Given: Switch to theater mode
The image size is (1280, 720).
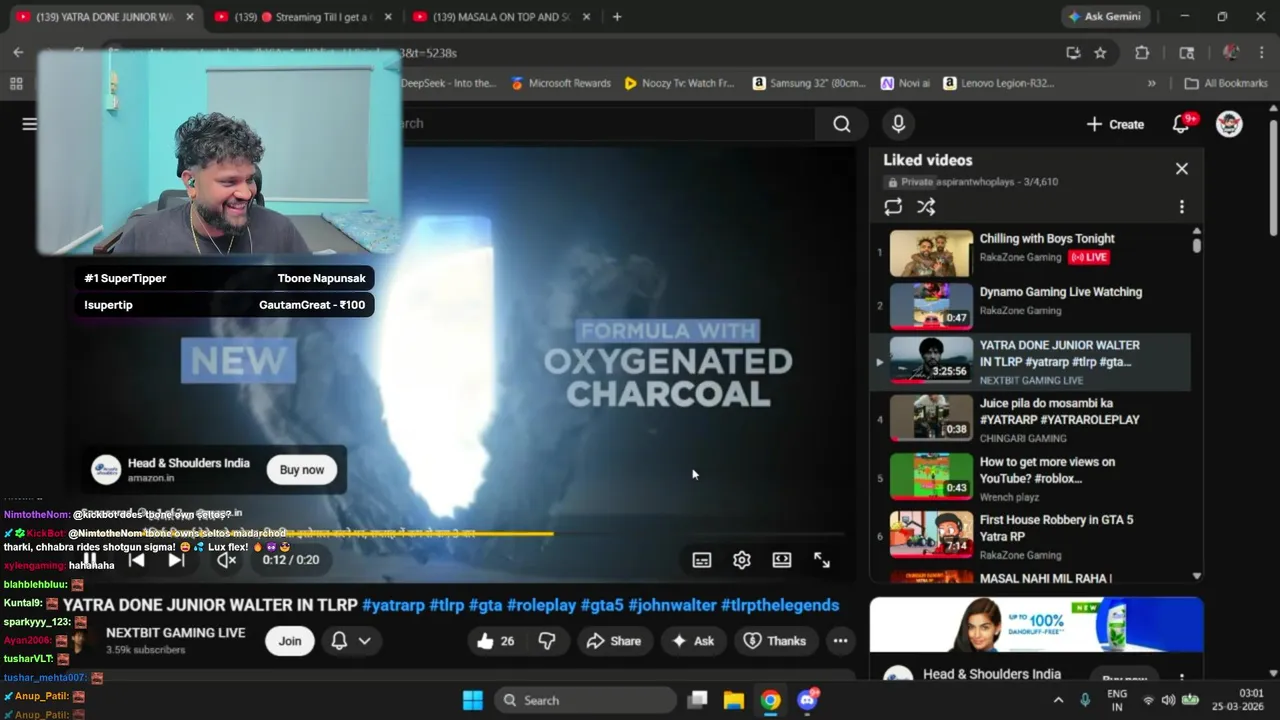Looking at the screenshot, I should coord(782,560).
